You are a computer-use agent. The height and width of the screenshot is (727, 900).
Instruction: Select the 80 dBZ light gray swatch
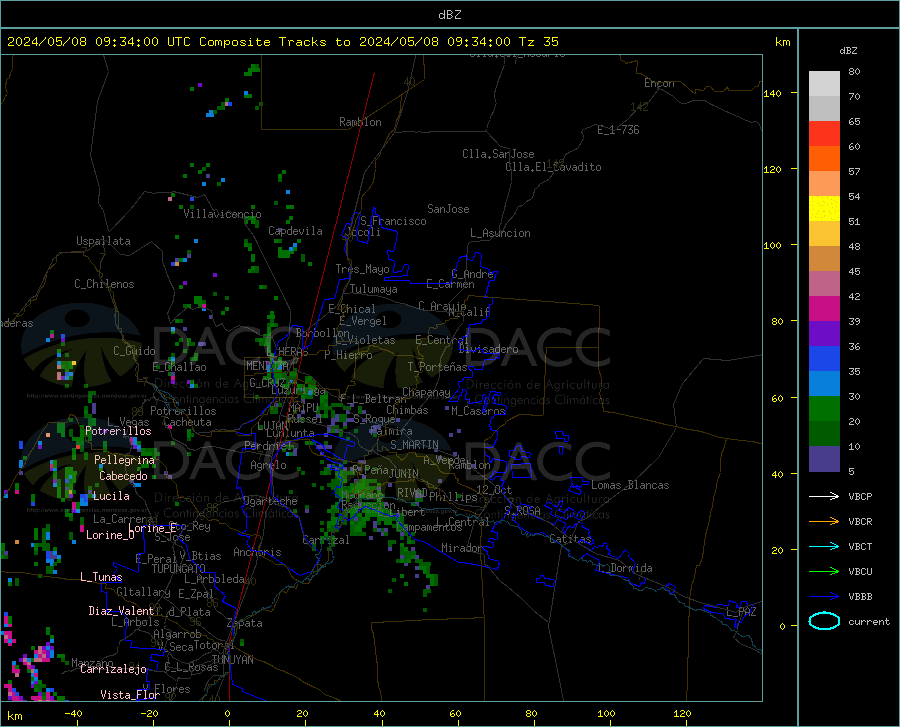click(x=824, y=83)
